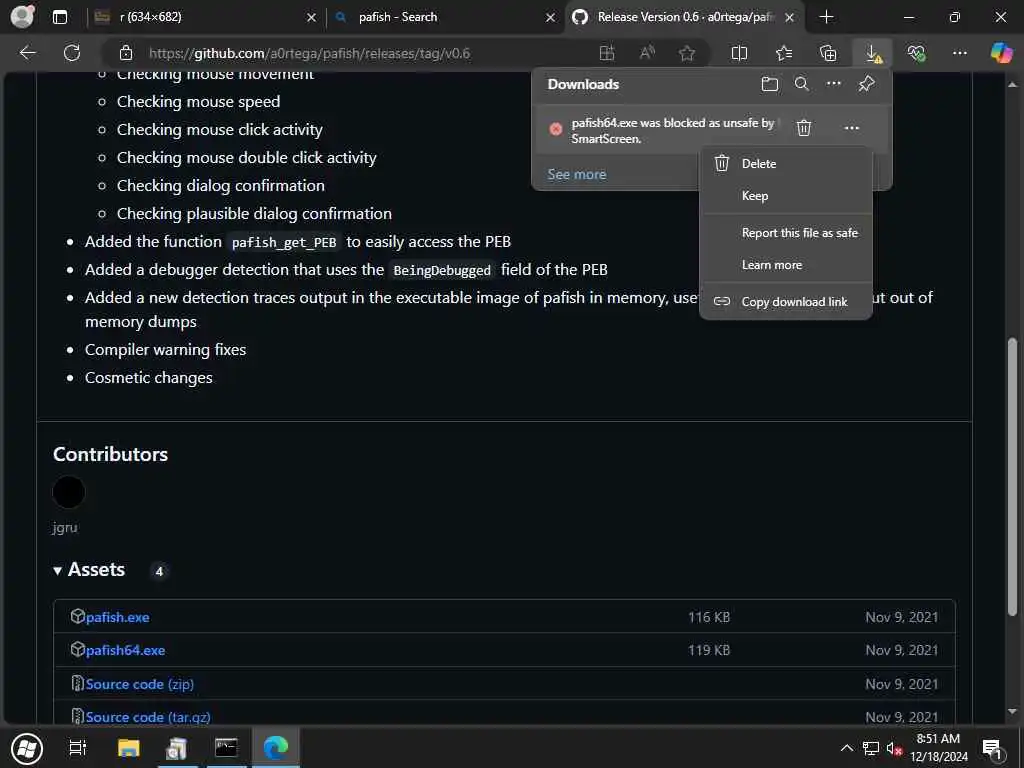The width and height of the screenshot is (1024, 768).
Task: Click See more in Downloads panel
Action: (577, 174)
